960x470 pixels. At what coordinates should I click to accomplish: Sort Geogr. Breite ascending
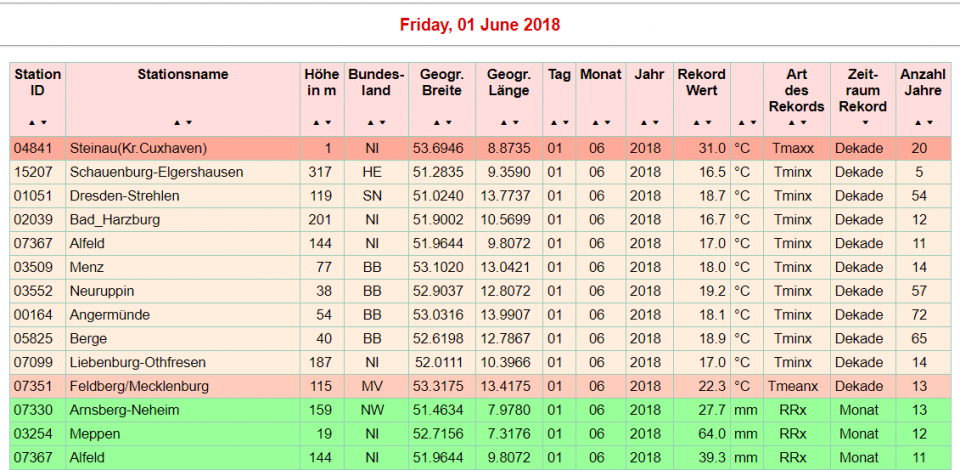(x=435, y=123)
